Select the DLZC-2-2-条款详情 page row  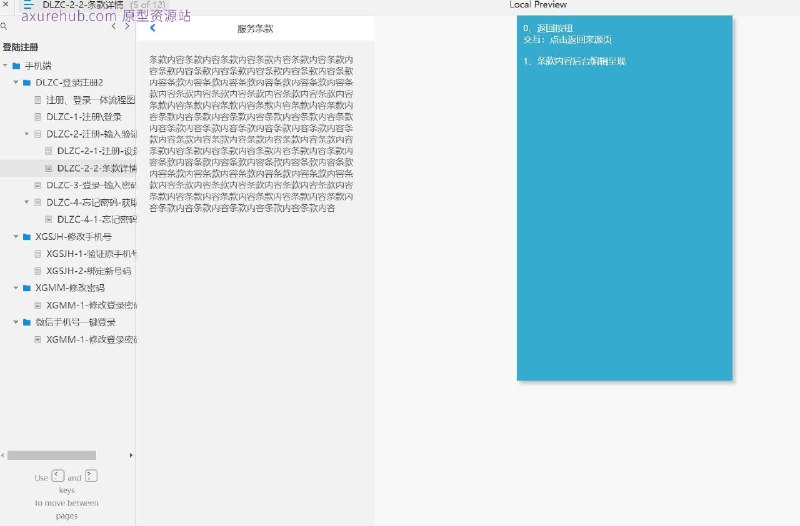pyautogui.click(x=67, y=168)
